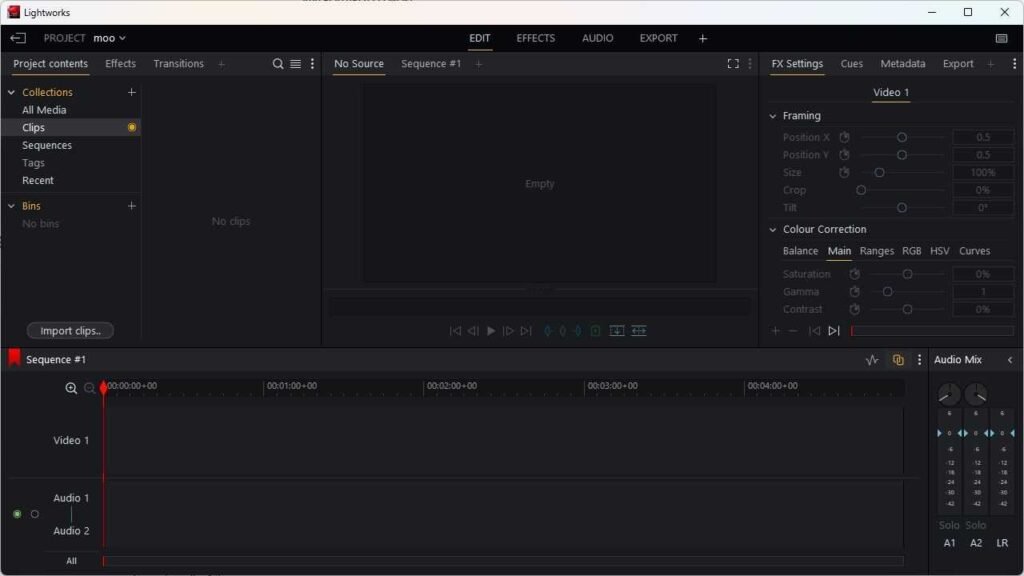This screenshot has width=1024, height=576.
Task: Click the Import clips button
Action: [69, 330]
